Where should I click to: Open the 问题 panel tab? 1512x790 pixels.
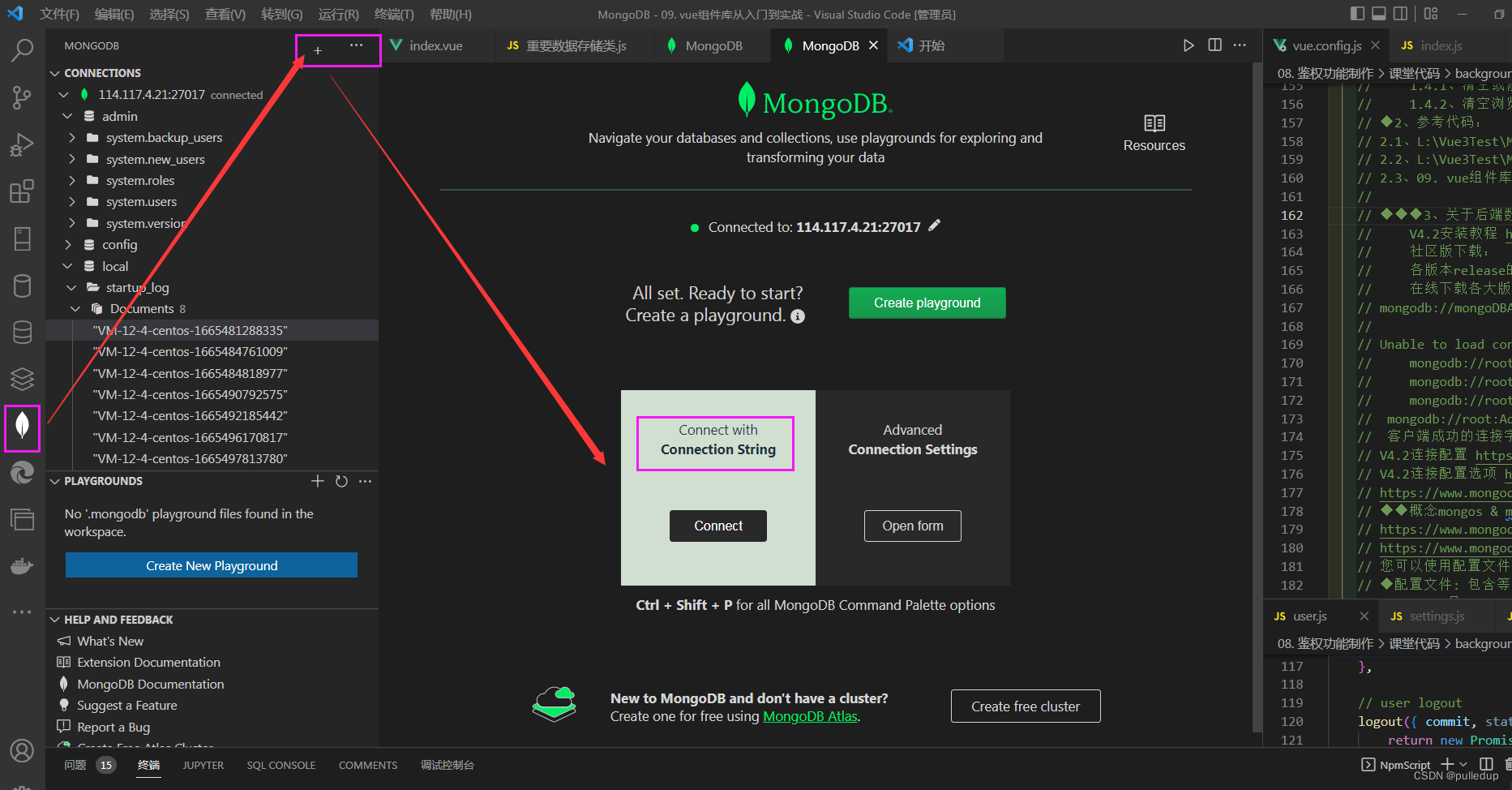tap(75, 765)
